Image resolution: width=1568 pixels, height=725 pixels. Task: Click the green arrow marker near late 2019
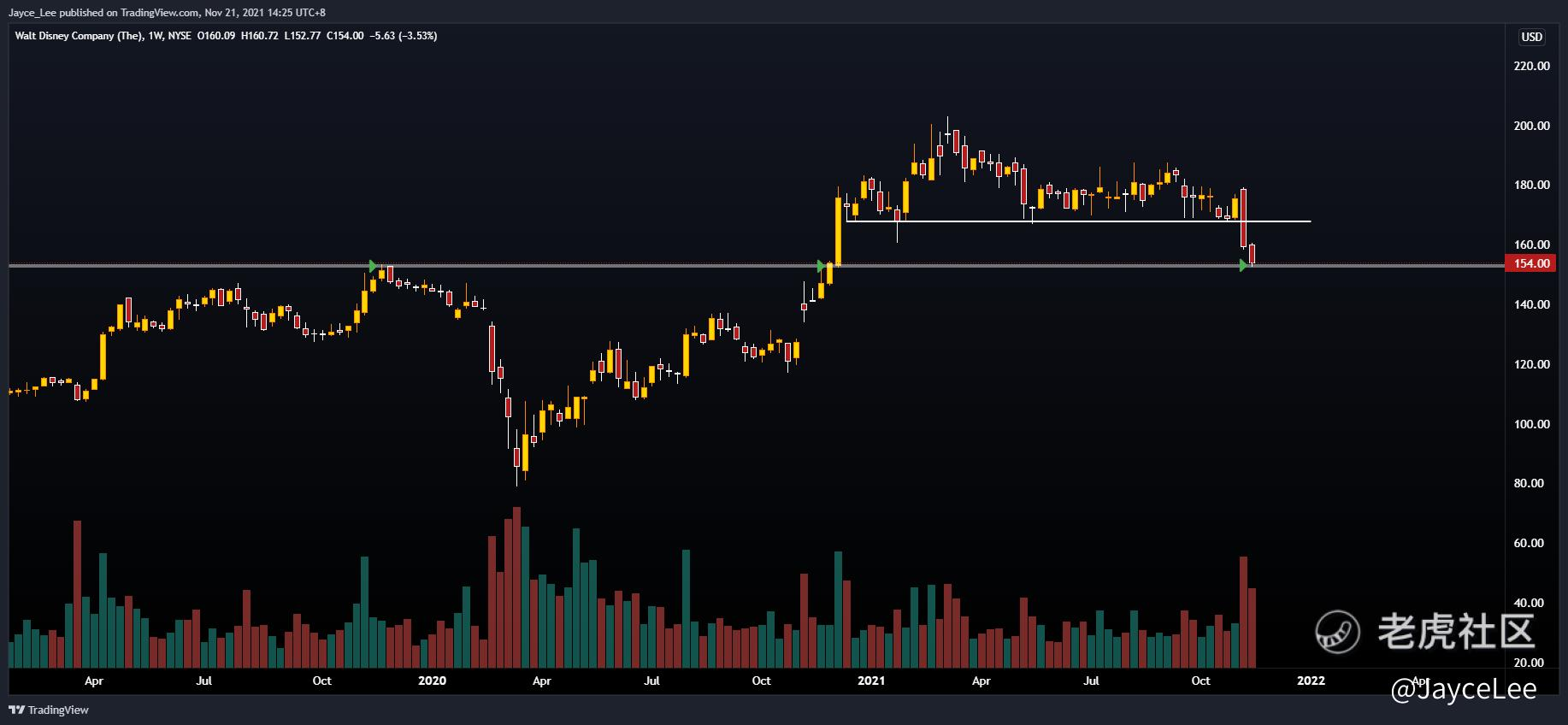[x=373, y=266]
